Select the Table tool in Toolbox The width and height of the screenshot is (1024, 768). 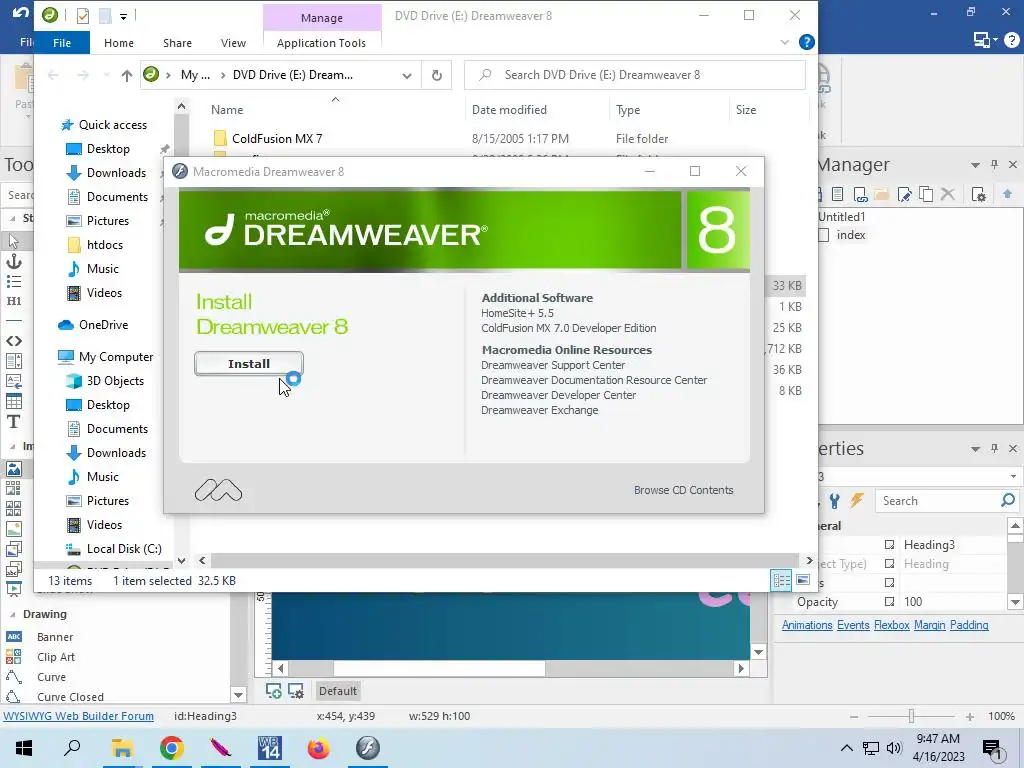(14, 401)
